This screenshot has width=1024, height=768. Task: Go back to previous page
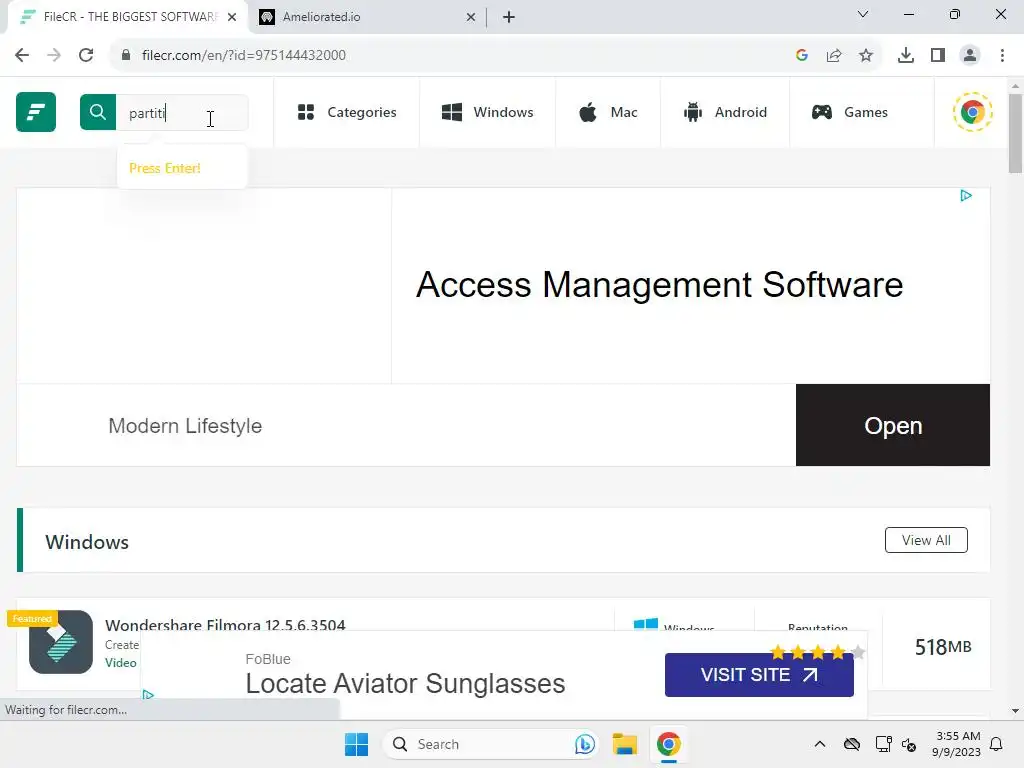(x=22, y=55)
